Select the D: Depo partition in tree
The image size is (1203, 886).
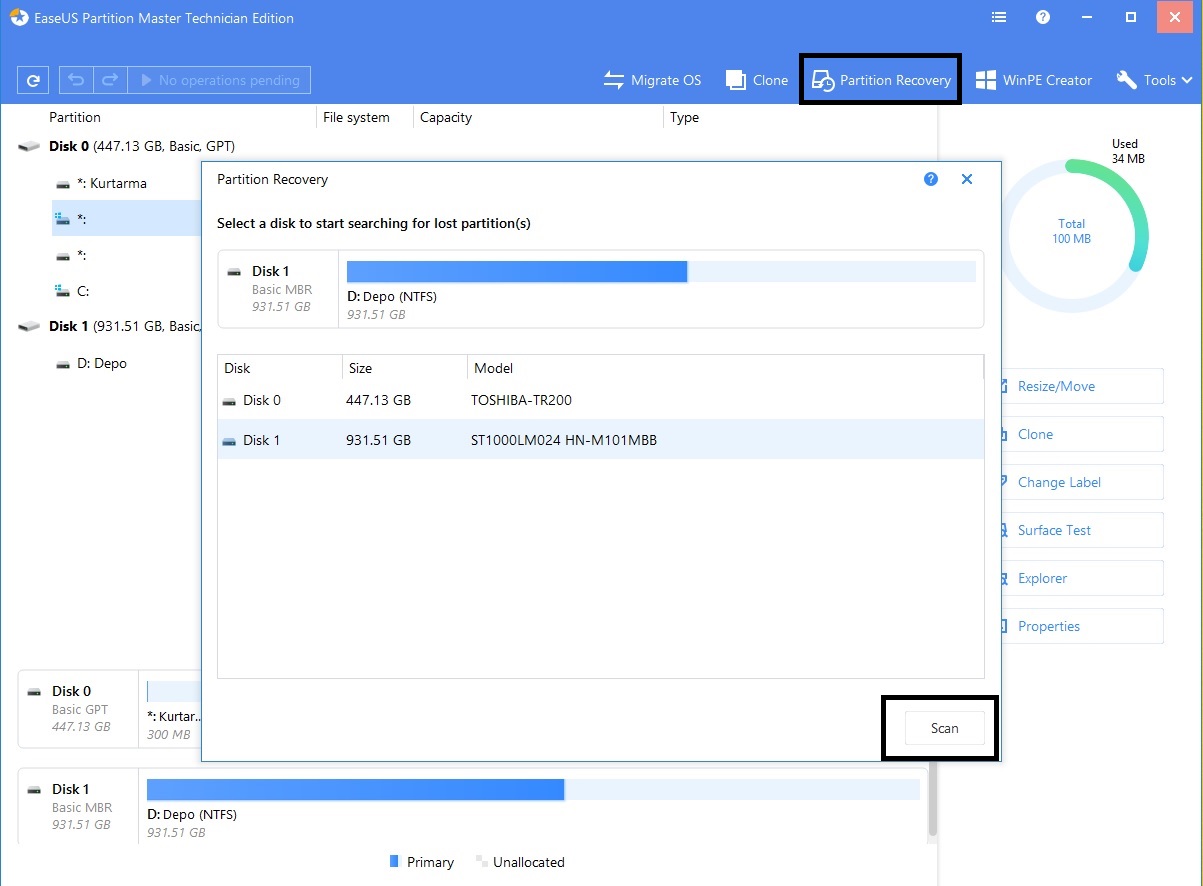click(101, 363)
